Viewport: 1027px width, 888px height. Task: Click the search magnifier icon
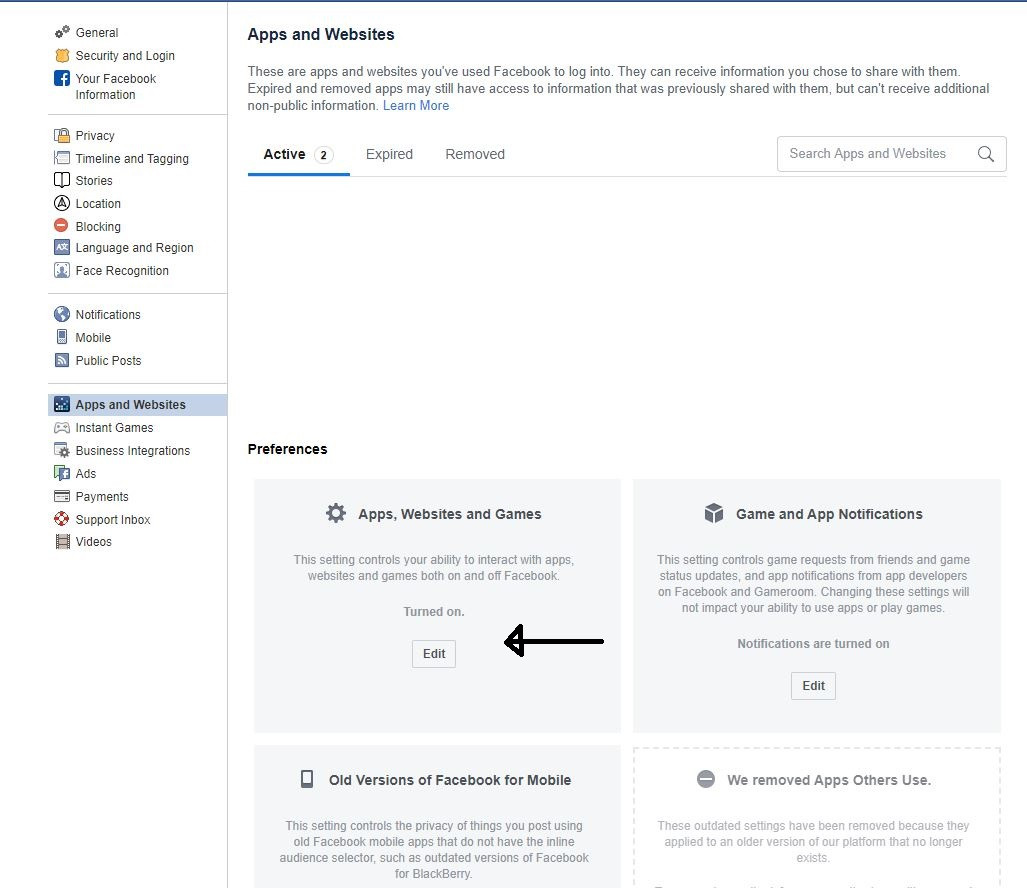[986, 154]
